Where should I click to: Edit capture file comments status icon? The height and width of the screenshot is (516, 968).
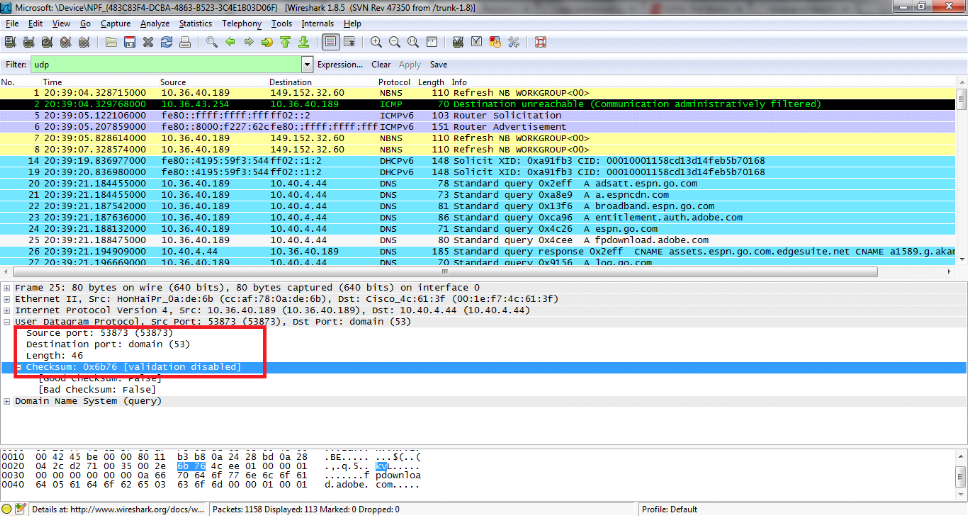tap(20, 509)
